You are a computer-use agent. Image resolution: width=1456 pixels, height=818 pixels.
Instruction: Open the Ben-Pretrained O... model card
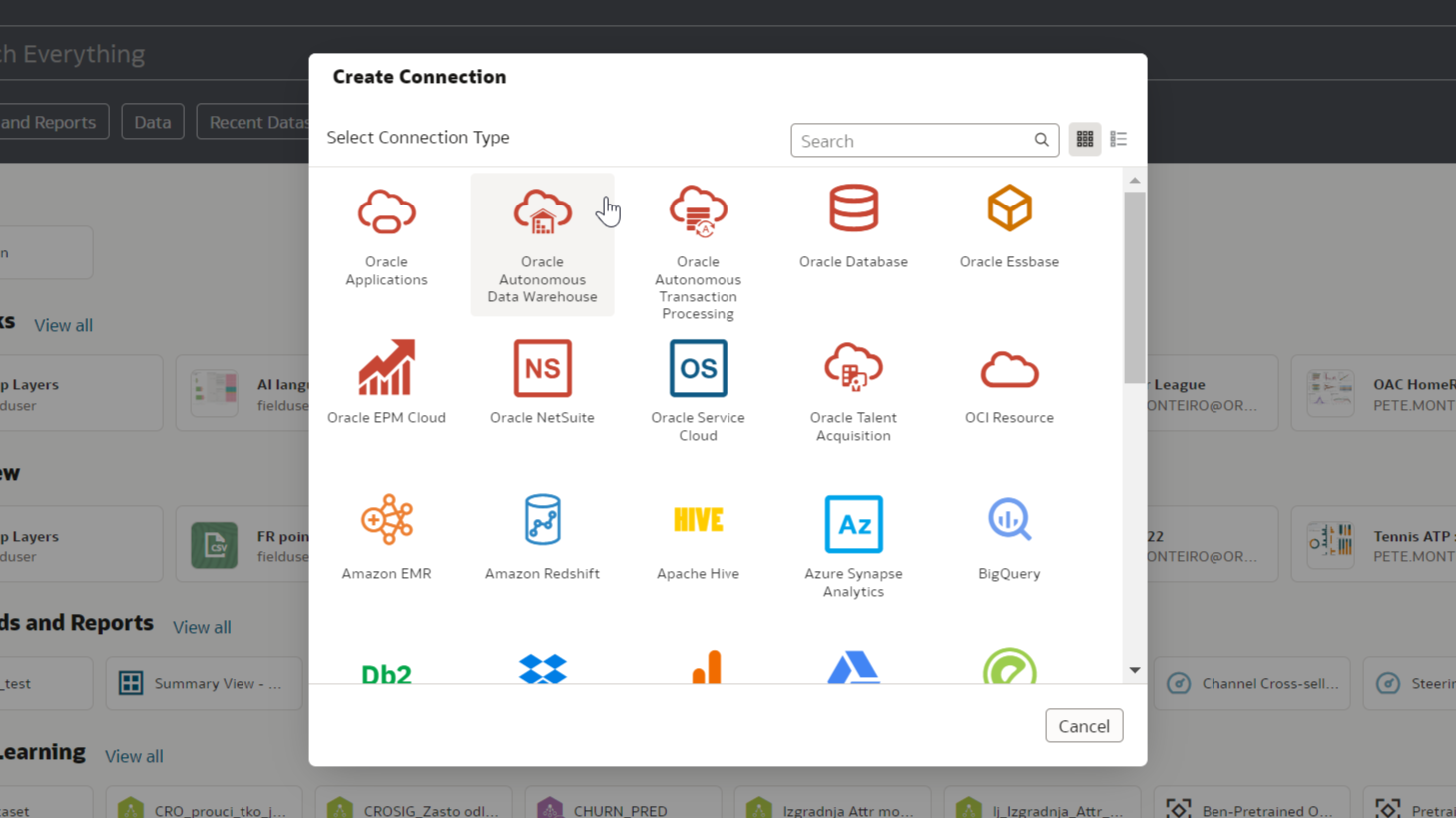click(1252, 803)
